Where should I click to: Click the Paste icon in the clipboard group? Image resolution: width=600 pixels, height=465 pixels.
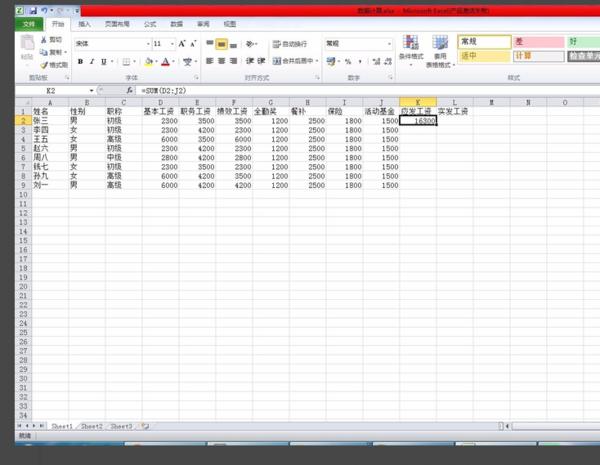[27, 50]
